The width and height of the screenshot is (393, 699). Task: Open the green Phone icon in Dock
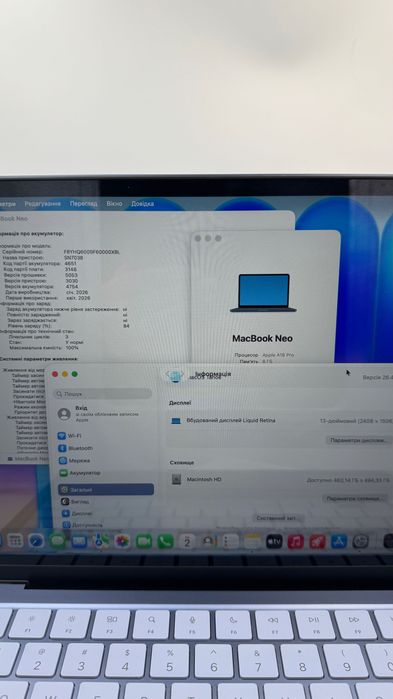tap(165, 541)
